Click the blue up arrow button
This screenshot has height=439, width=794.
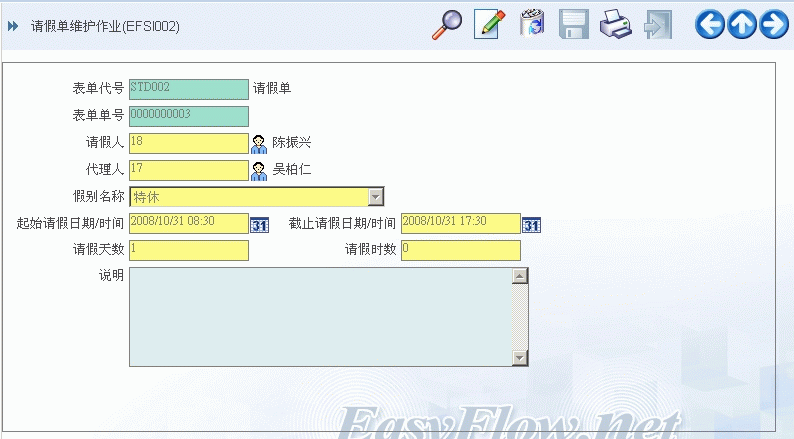(742, 25)
